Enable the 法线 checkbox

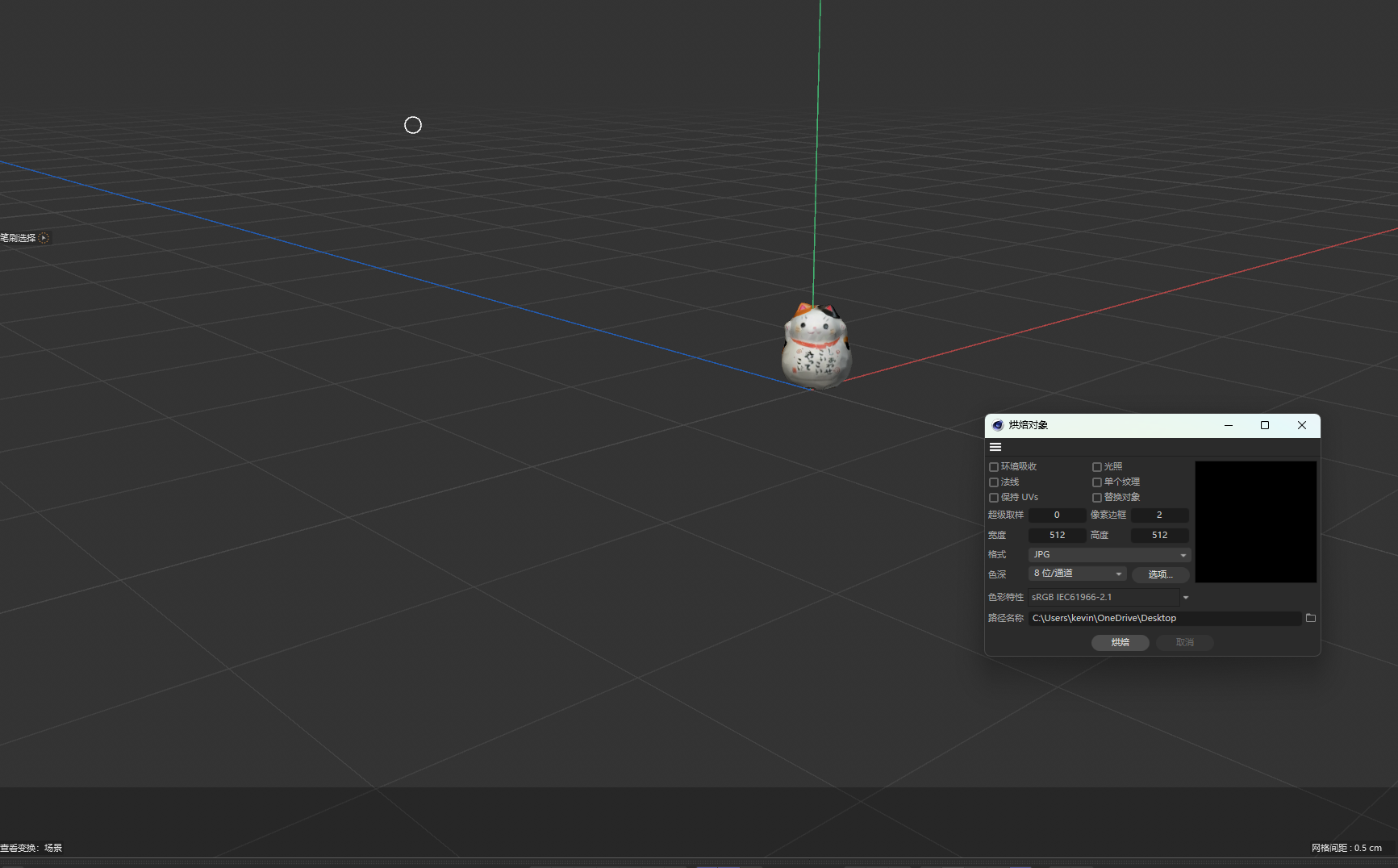pyautogui.click(x=994, y=482)
